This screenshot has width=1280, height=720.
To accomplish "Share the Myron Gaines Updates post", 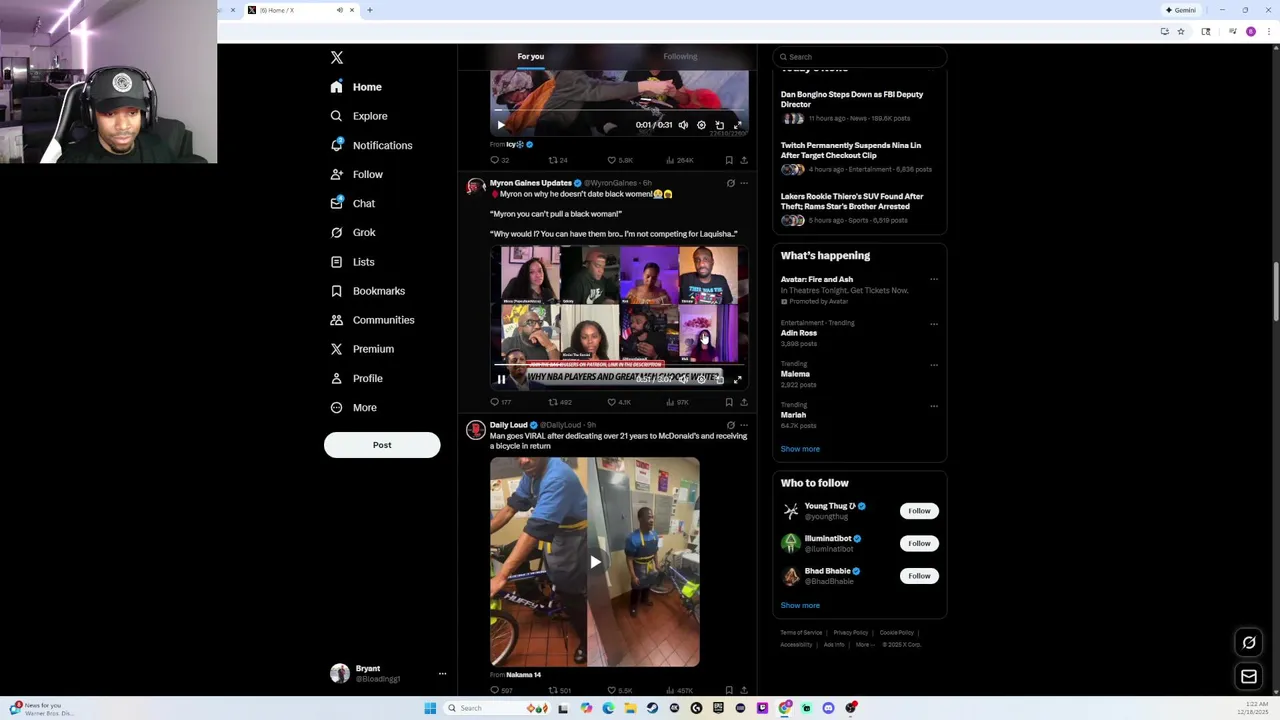I will click(x=743, y=402).
